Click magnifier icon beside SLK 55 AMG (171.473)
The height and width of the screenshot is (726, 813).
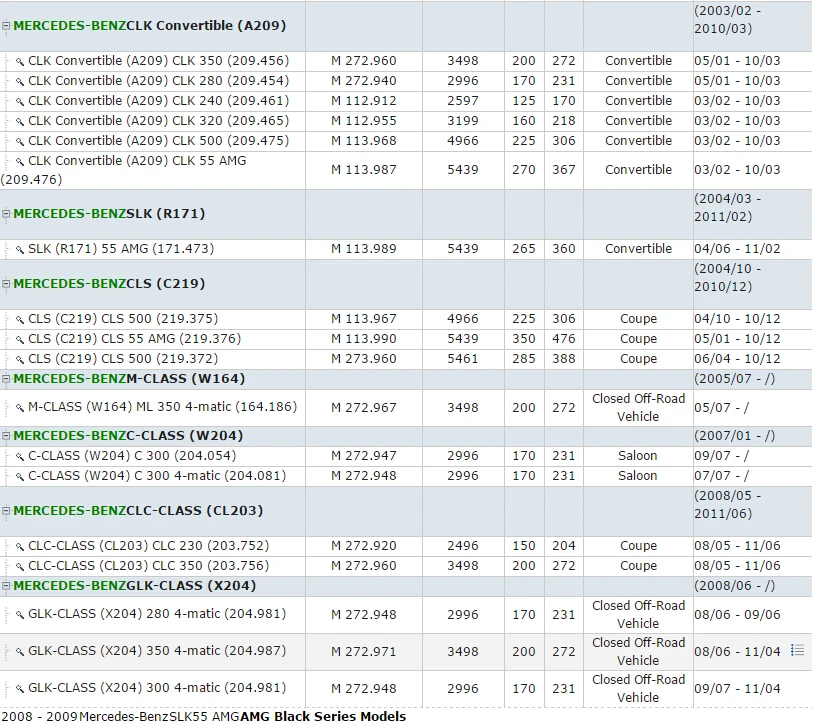(20, 250)
